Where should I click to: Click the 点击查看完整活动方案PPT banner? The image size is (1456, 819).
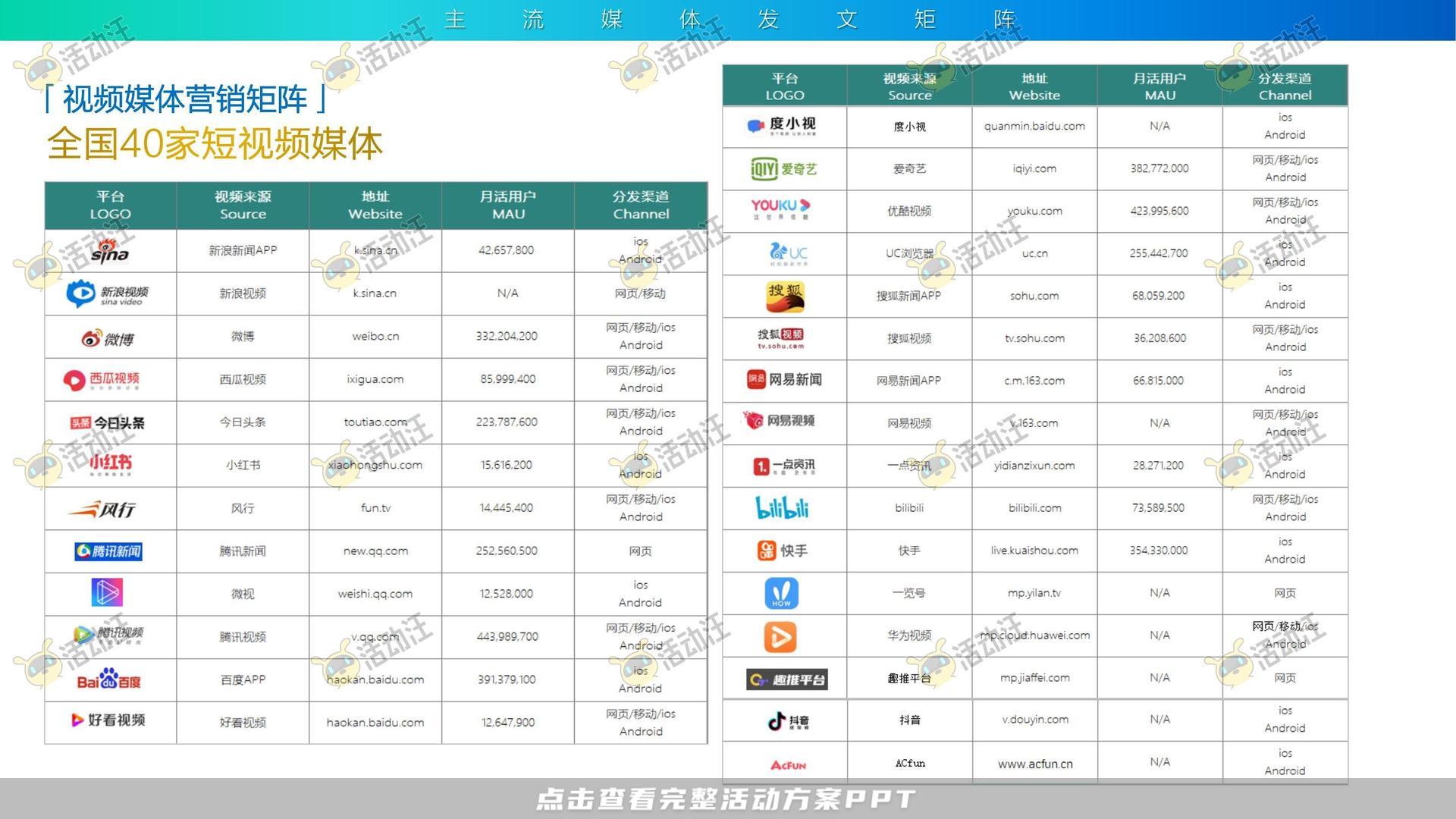point(726,799)
